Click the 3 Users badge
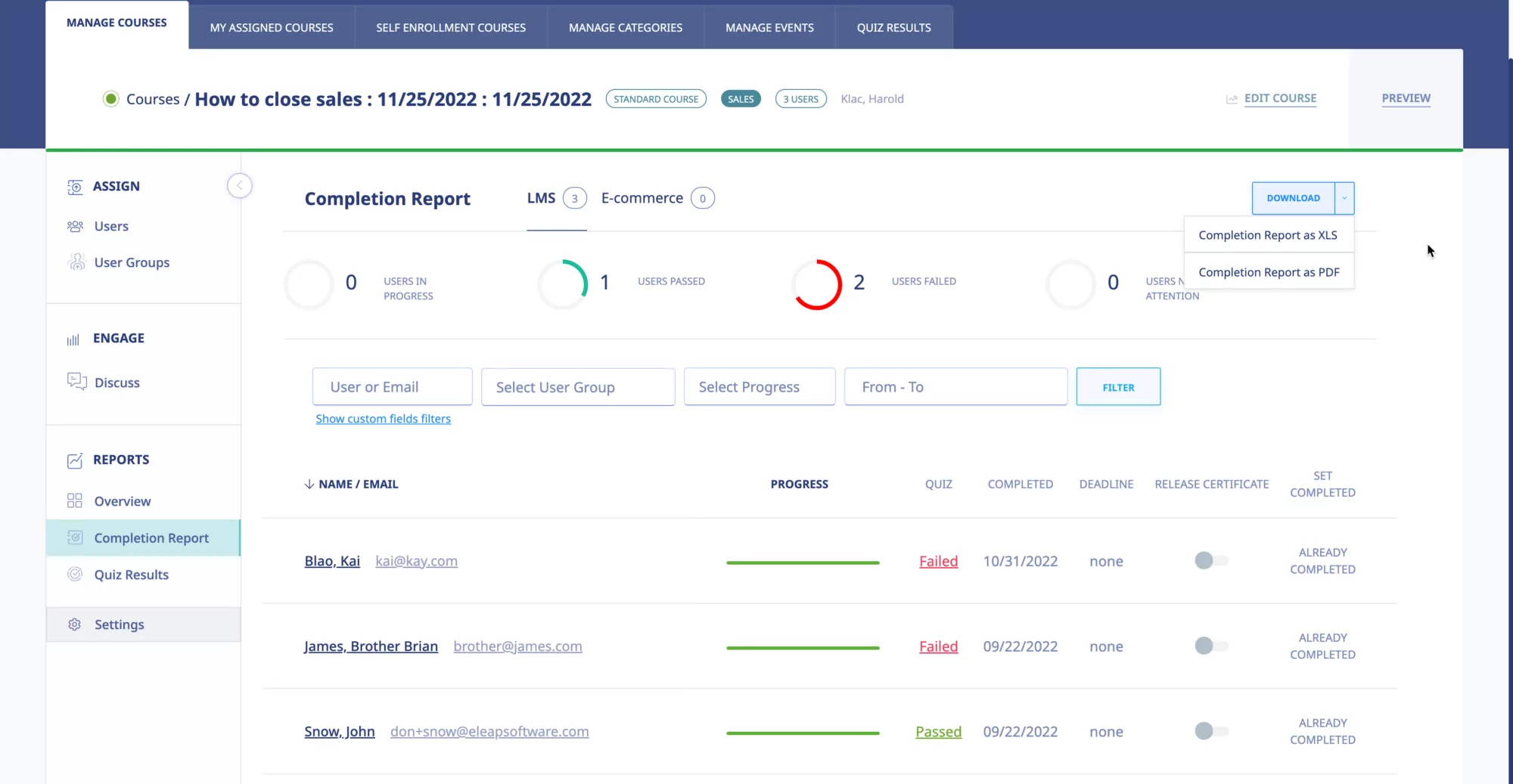The width and height of the screenshot is (1513, 784). [800, 99]
